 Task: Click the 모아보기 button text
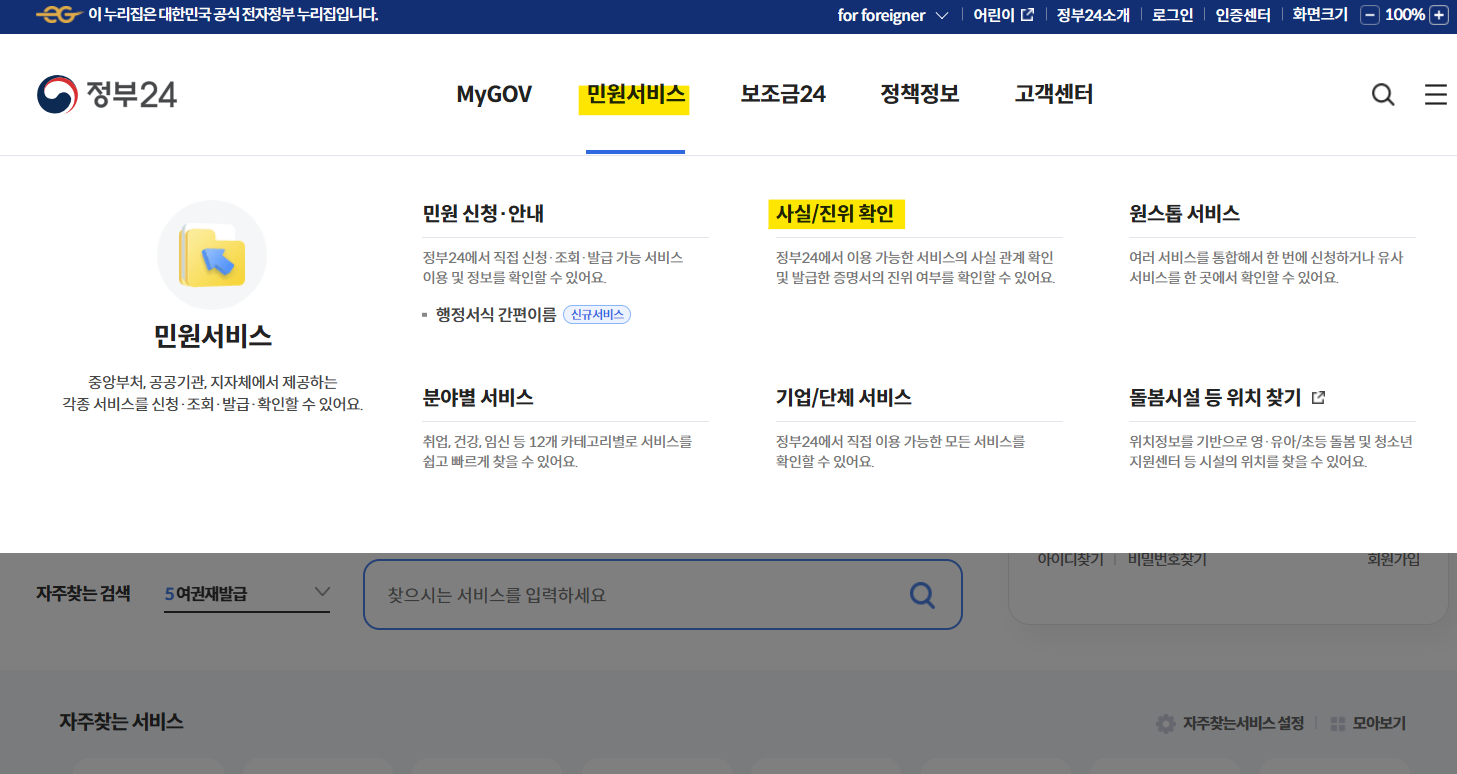[x=1379, y=724]
